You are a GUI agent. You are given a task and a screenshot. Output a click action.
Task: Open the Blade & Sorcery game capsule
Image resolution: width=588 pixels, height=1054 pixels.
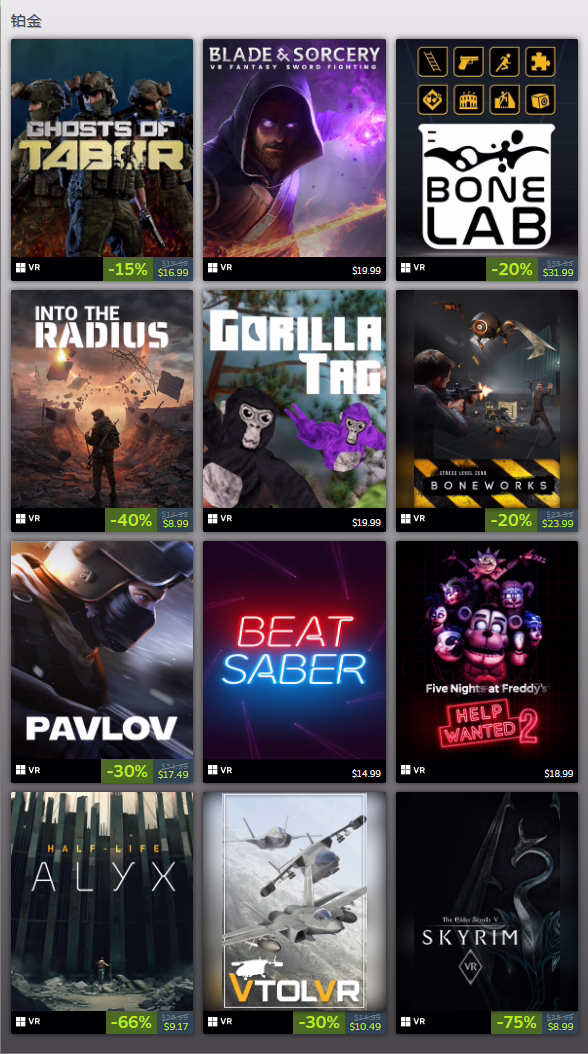[294, 148]
